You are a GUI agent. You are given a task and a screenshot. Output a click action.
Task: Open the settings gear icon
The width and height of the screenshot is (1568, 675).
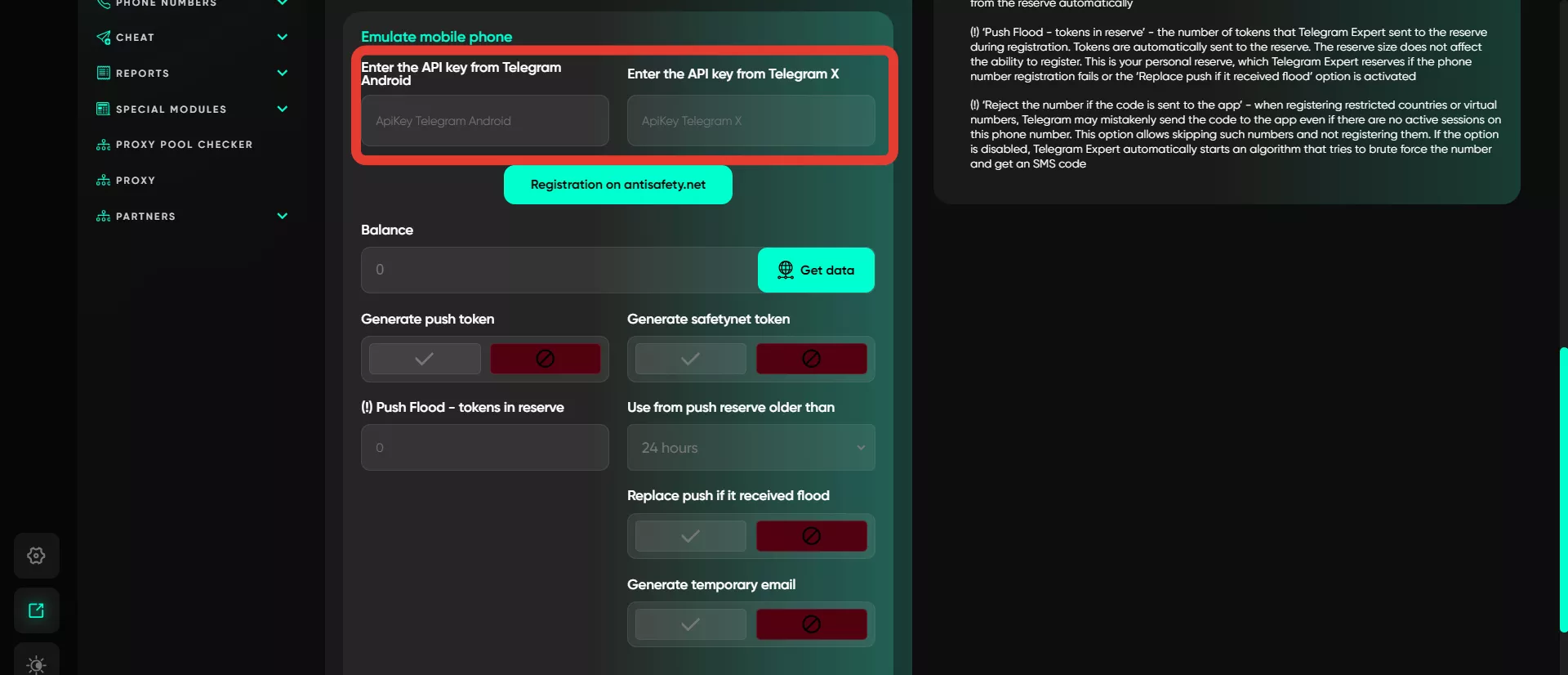37,556
